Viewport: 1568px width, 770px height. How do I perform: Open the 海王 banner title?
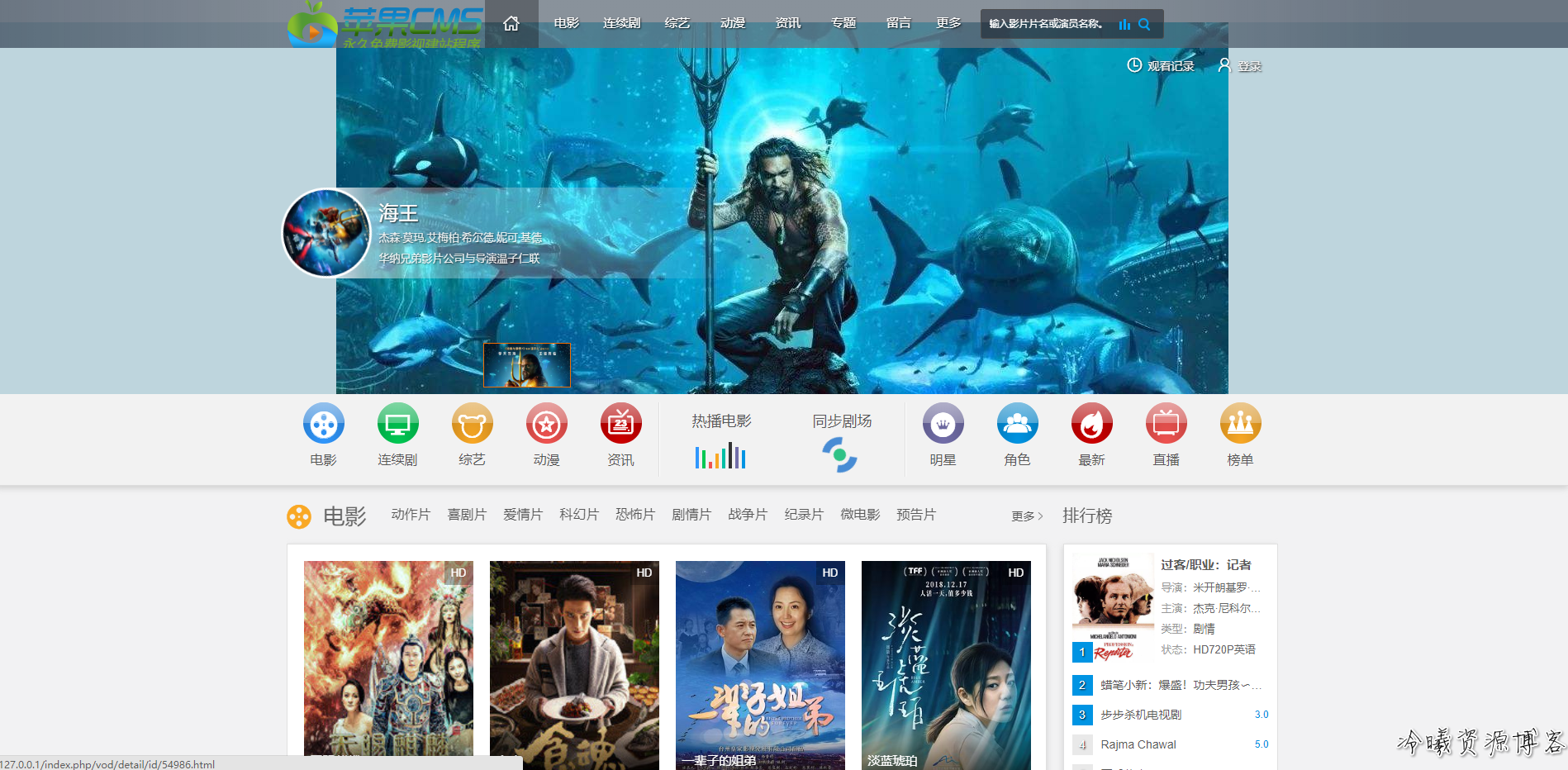point(398,213)
